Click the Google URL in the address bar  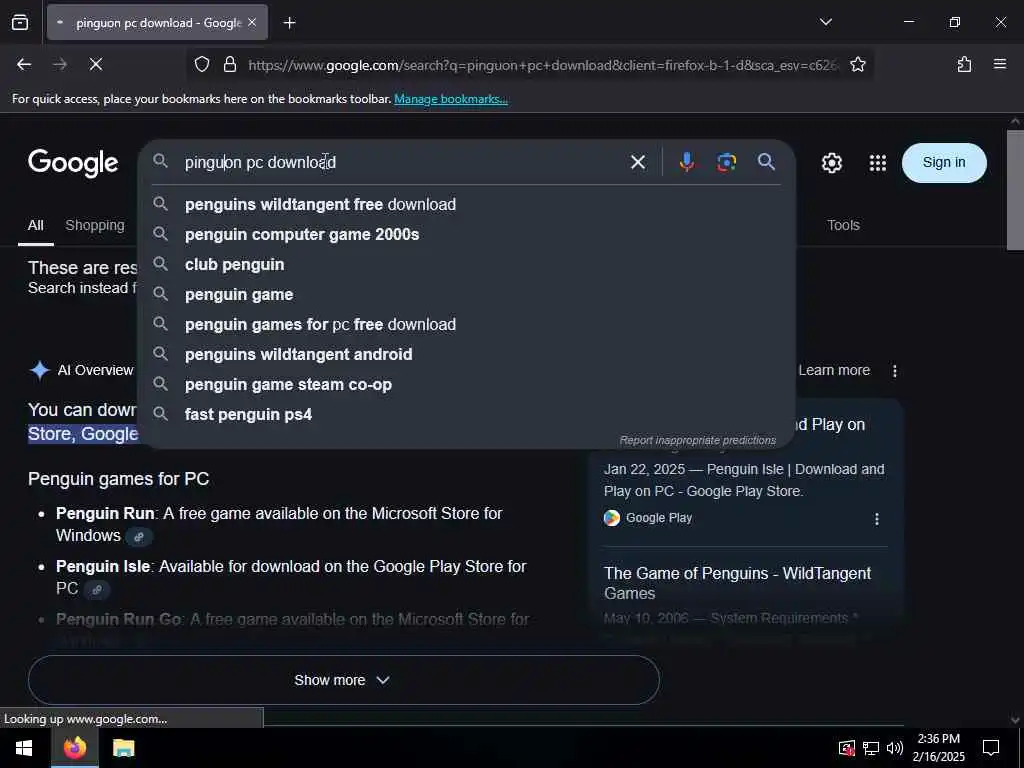(x=542, y=65)
